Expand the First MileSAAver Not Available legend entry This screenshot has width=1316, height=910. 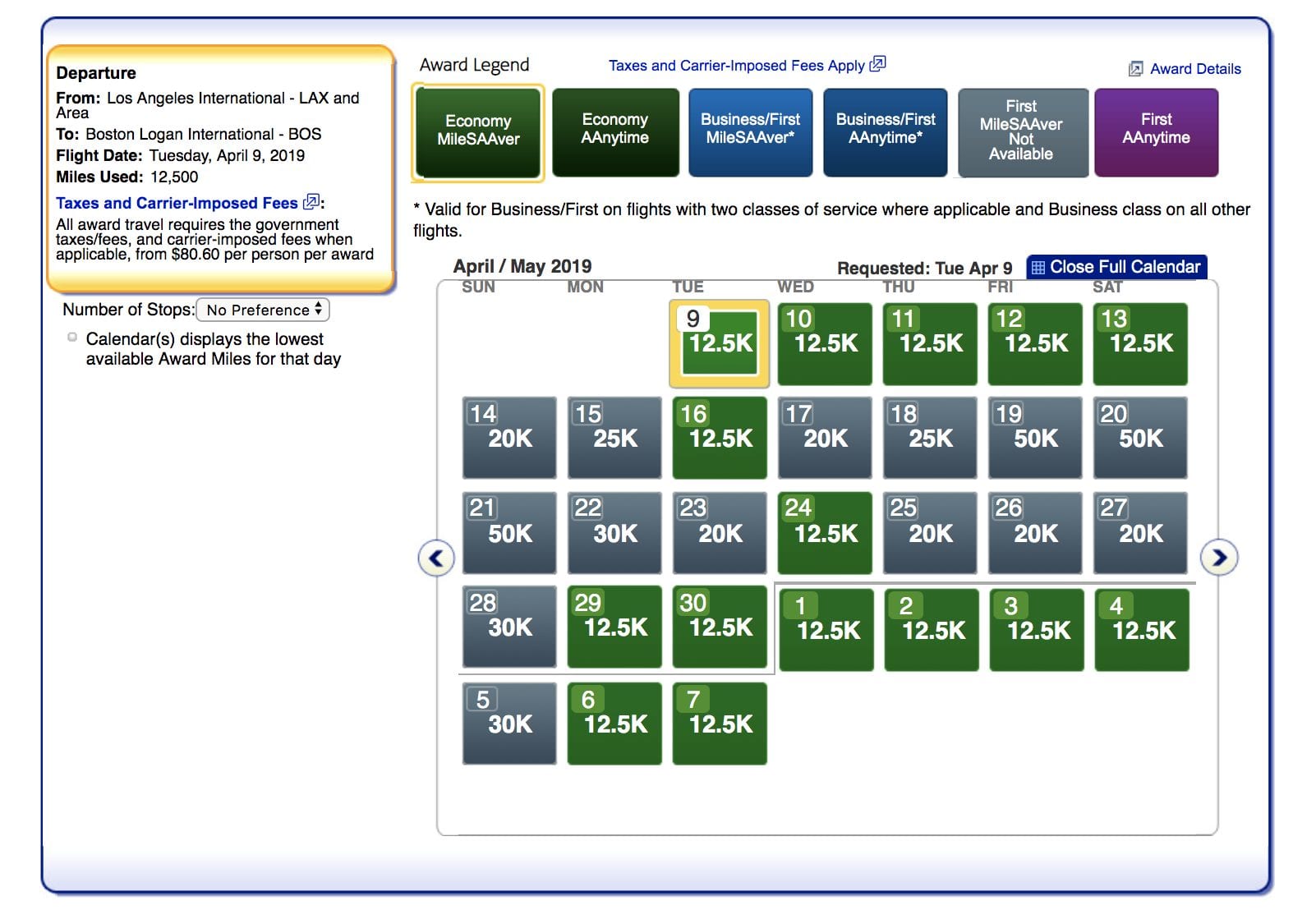[1021, 131]
